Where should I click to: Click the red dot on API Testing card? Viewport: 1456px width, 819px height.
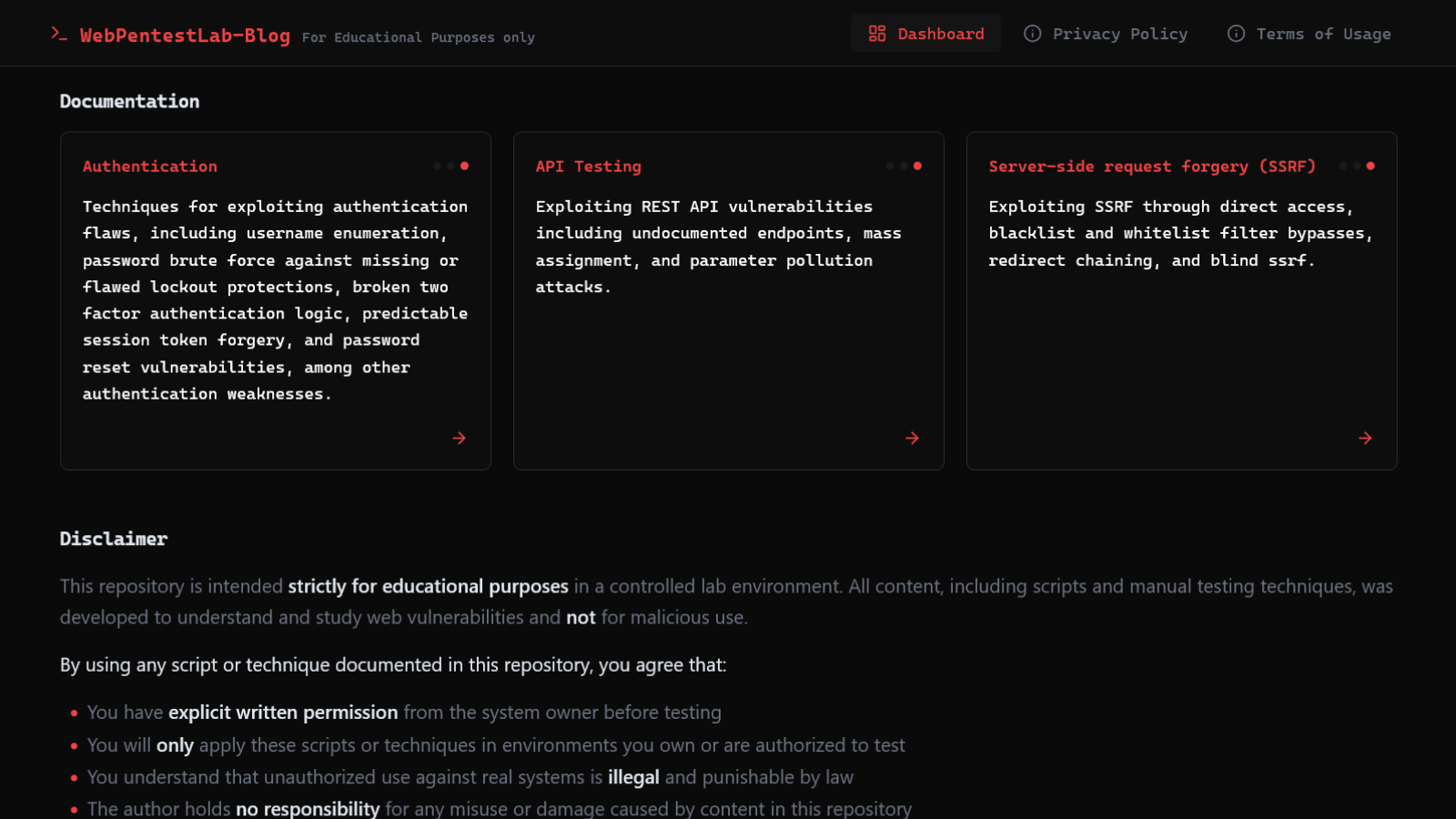[917, 166]
